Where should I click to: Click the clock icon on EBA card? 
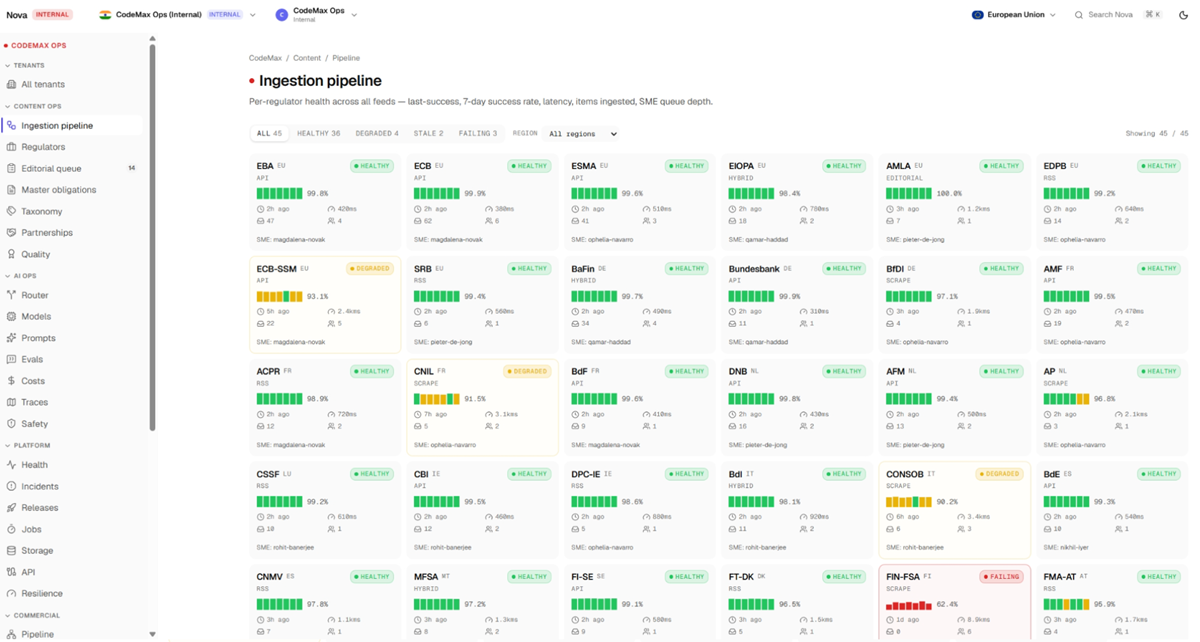[x=260, y=209]
